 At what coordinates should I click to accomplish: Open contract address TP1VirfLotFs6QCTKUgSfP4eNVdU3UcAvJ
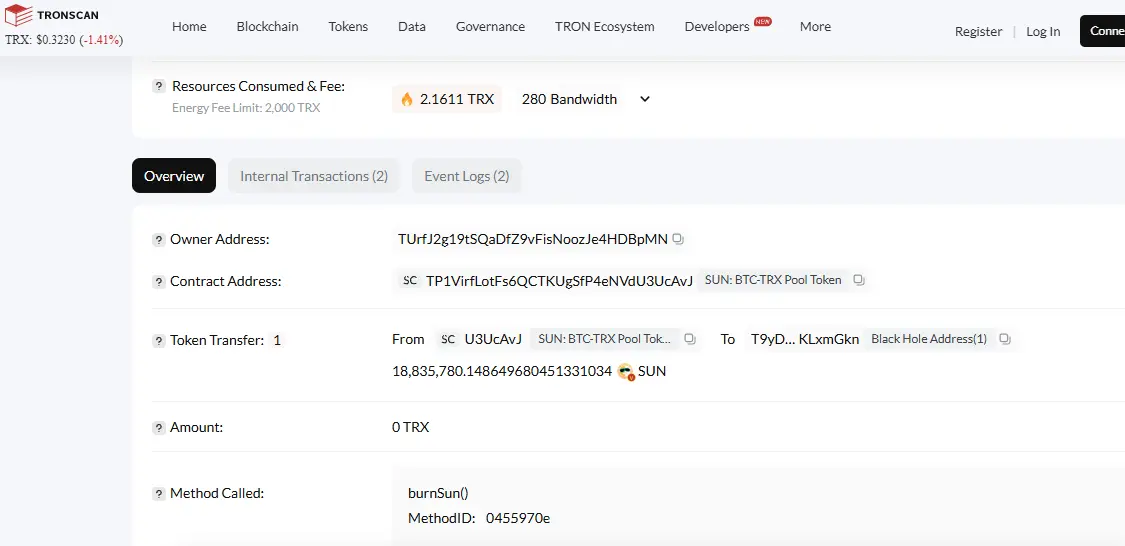pyautogui.click(x=560, y=281)
